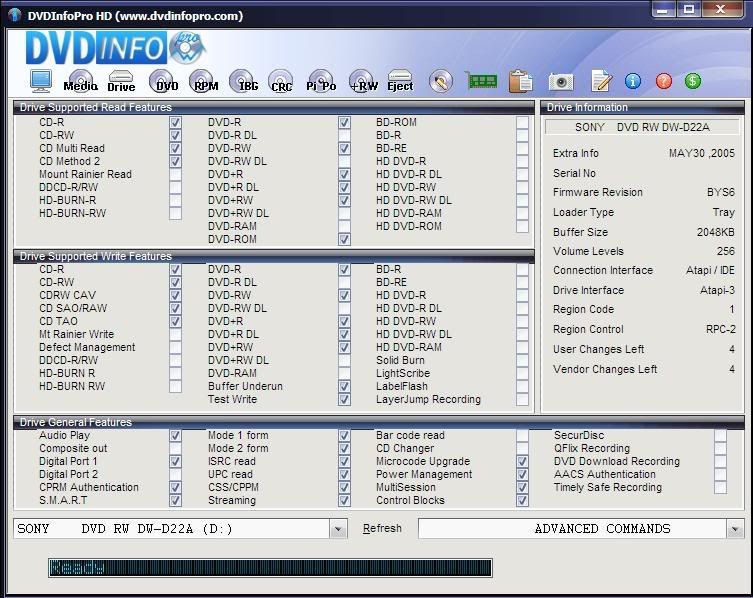Click the DVDInfo Pro logo
753x598 pixels.
click(115, 48)
